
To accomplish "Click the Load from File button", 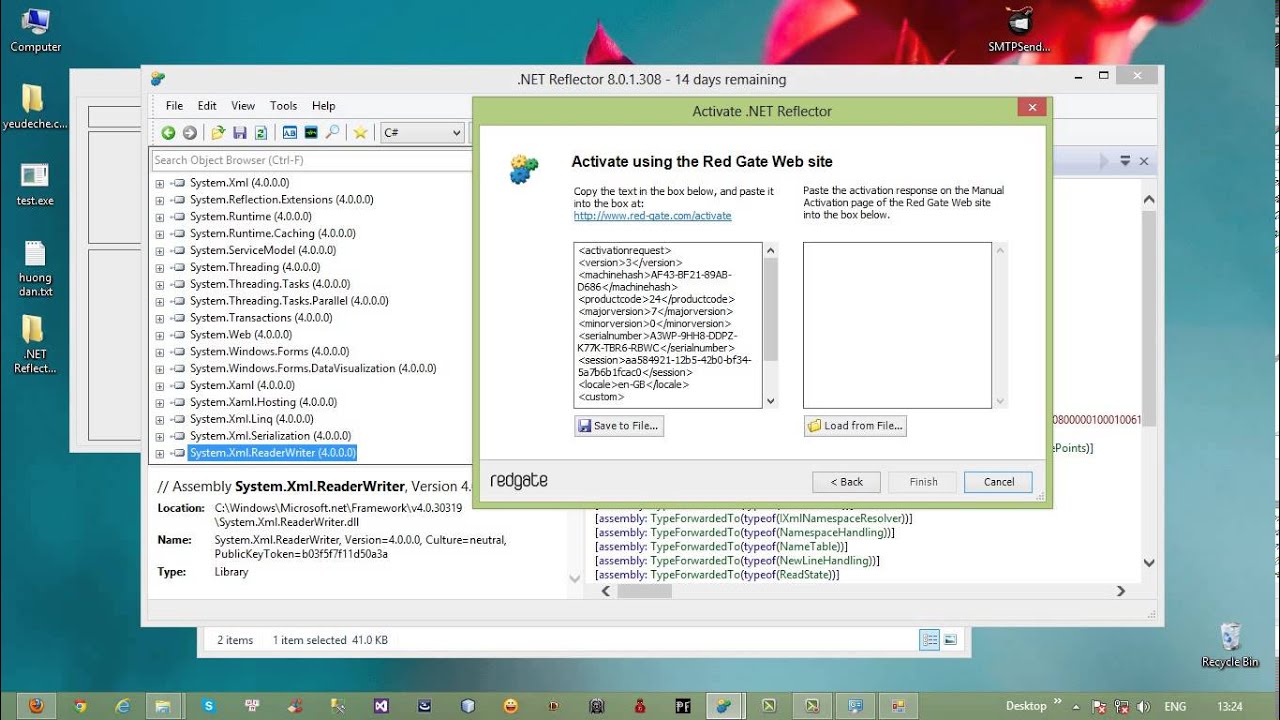I will 855,426.
